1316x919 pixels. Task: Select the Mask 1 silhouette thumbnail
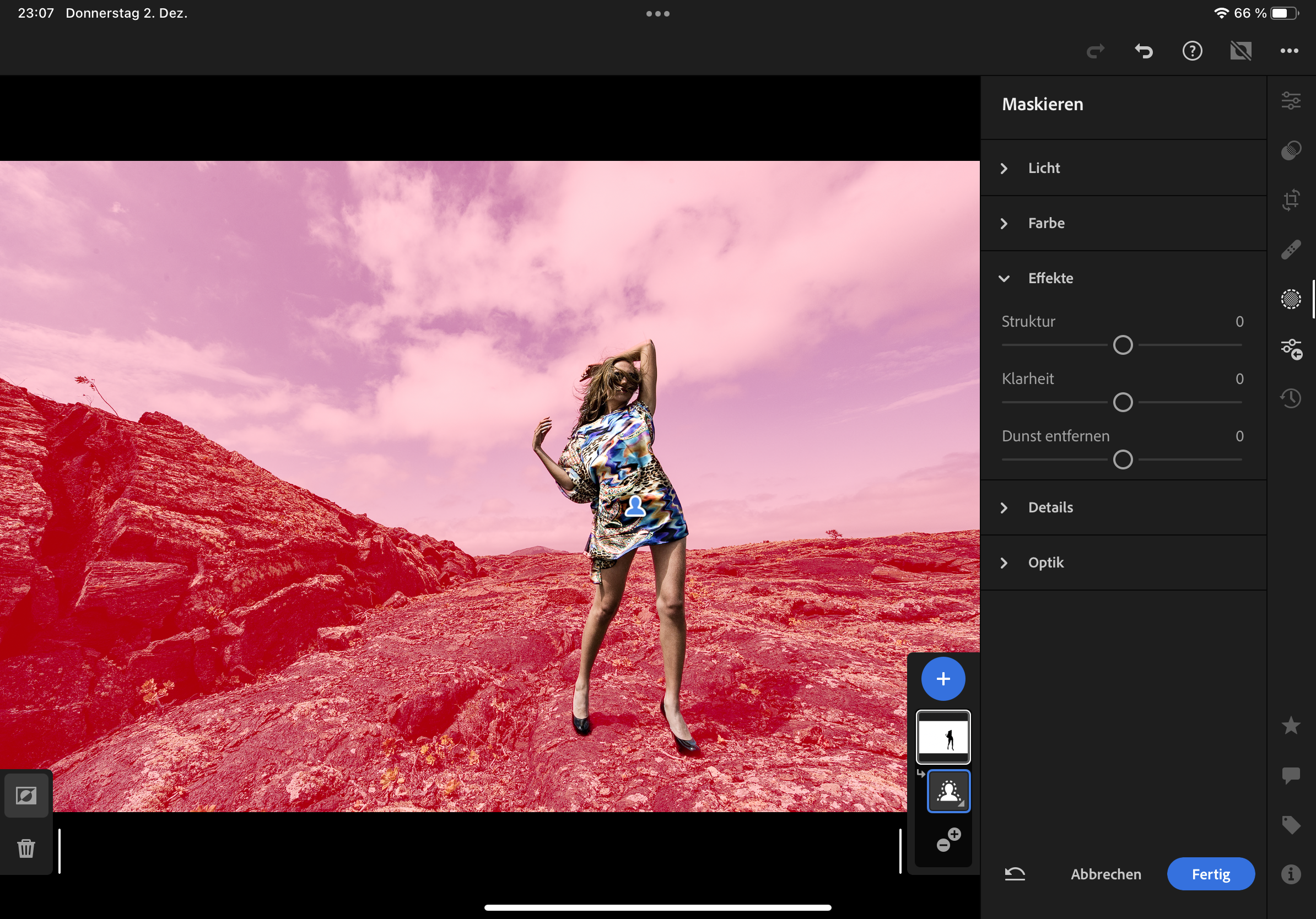[943, 737]
